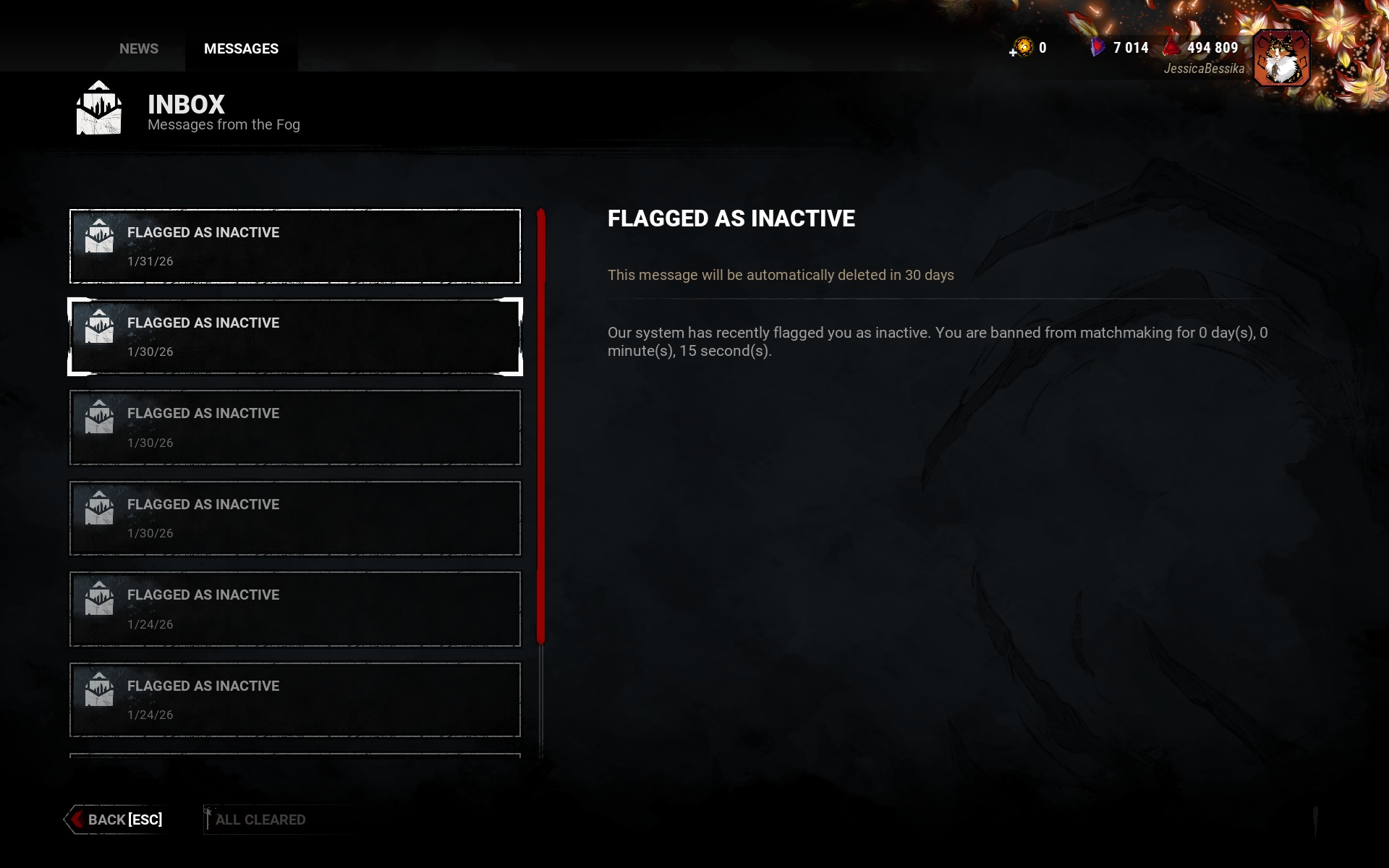1389x868 pixels.
Task: Click envelope icon of the first 1/24/26 message
Action: tap(99, 598)
